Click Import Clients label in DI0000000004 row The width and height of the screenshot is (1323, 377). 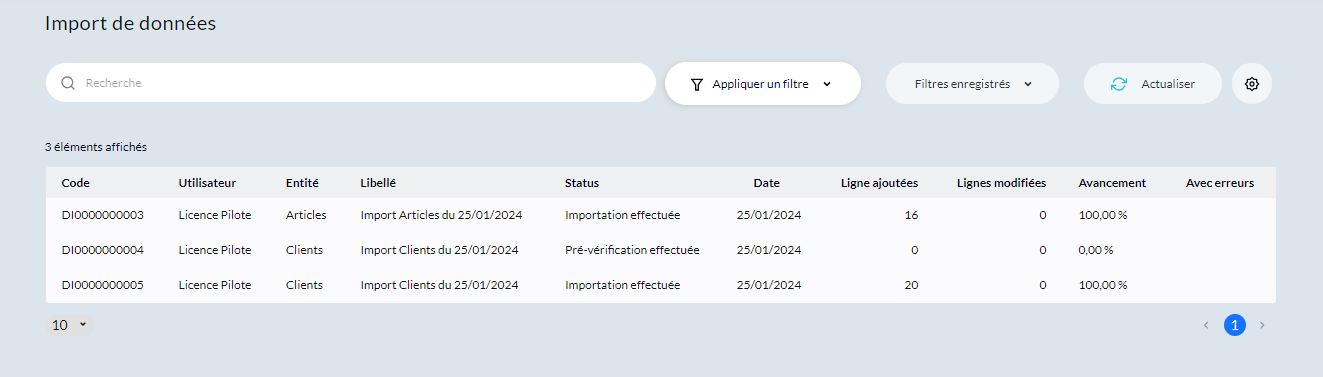[439, 250]
